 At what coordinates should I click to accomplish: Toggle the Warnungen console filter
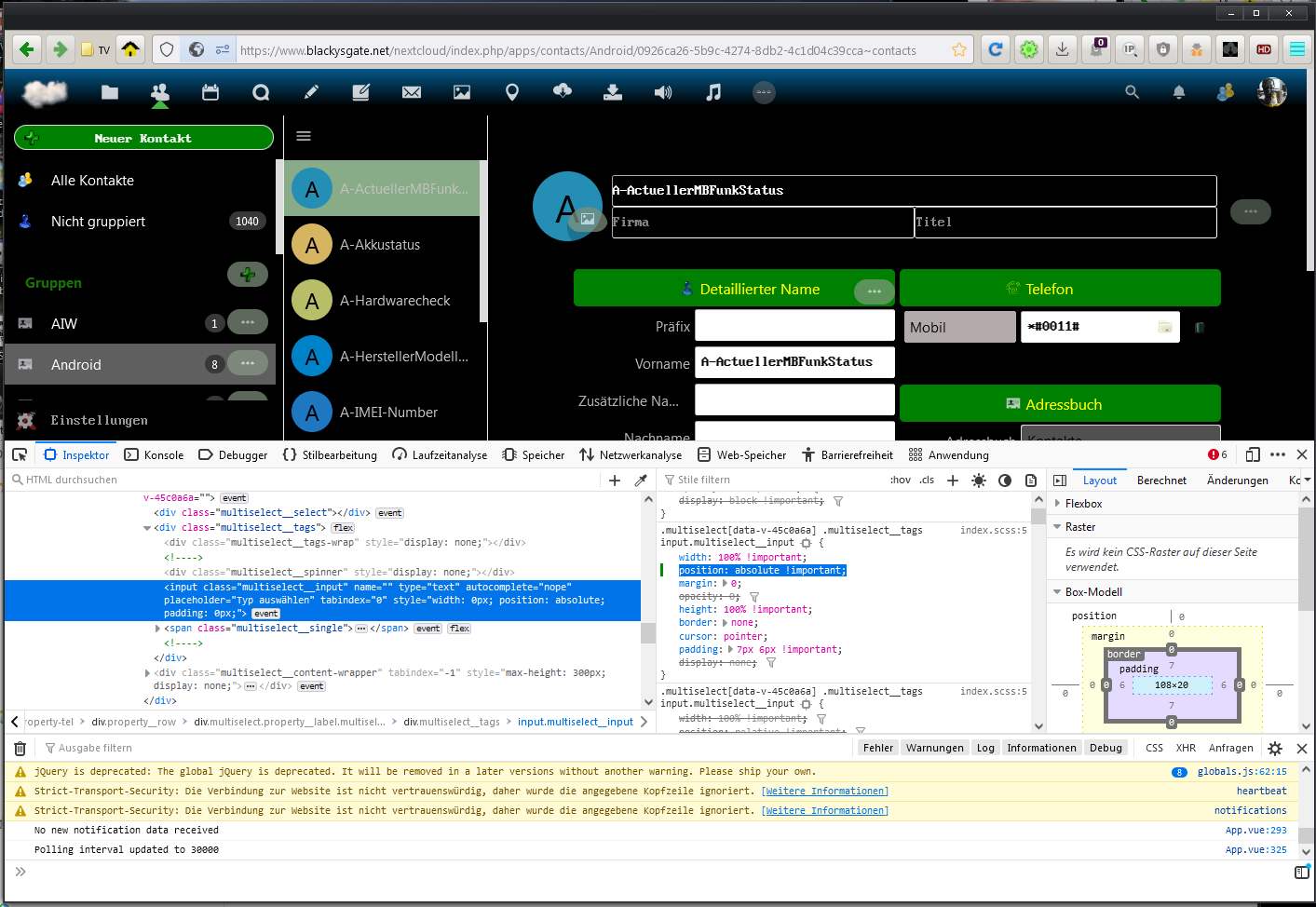[936, 748]
